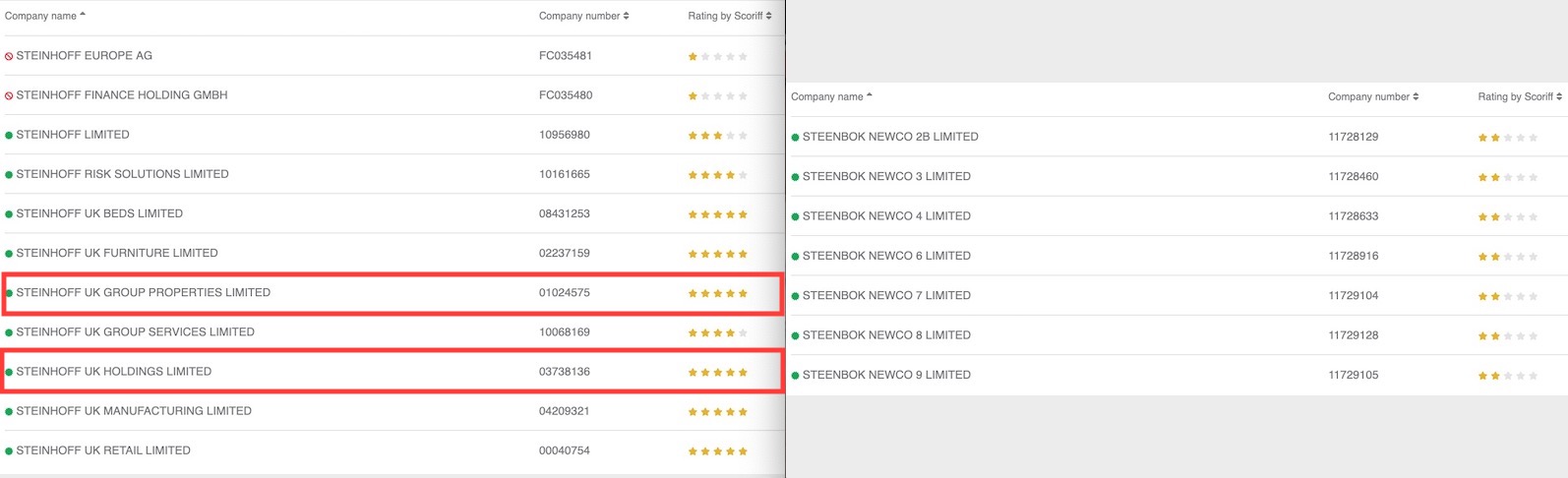Click star rating for STEINHOFF UK HOLDINGS LIMITED
The width and height of the screenshot is (1568, 478).
717,372
